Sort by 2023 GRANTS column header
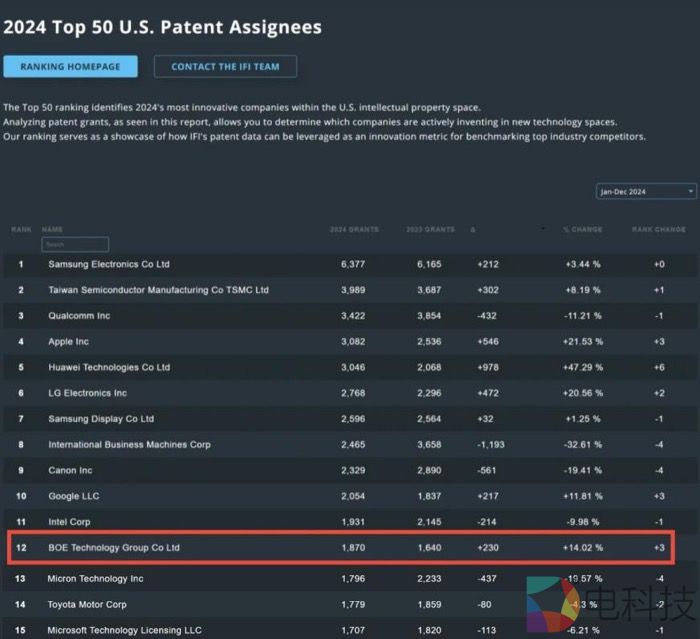This screenshot has width=700, height=639. click(x=430, y=230)
